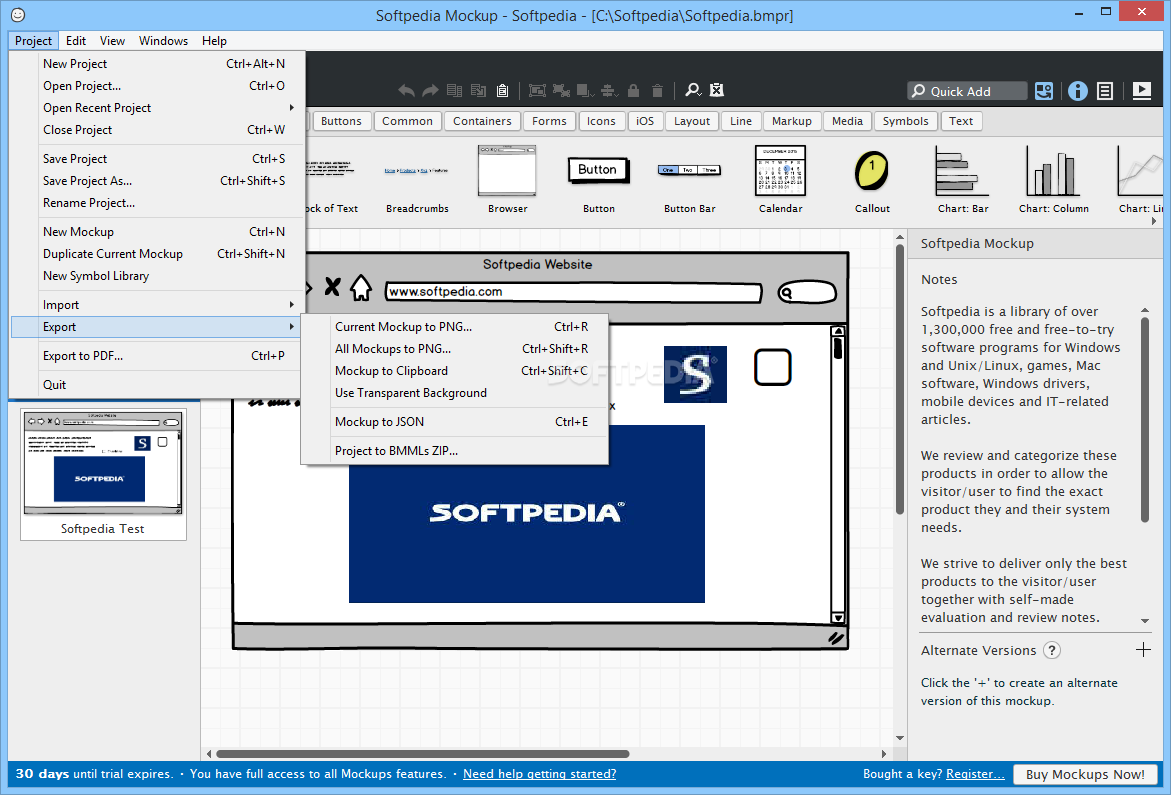Switch to the Symbols category tab
Screen dimensions: 1171x795
tap(905, 121)
